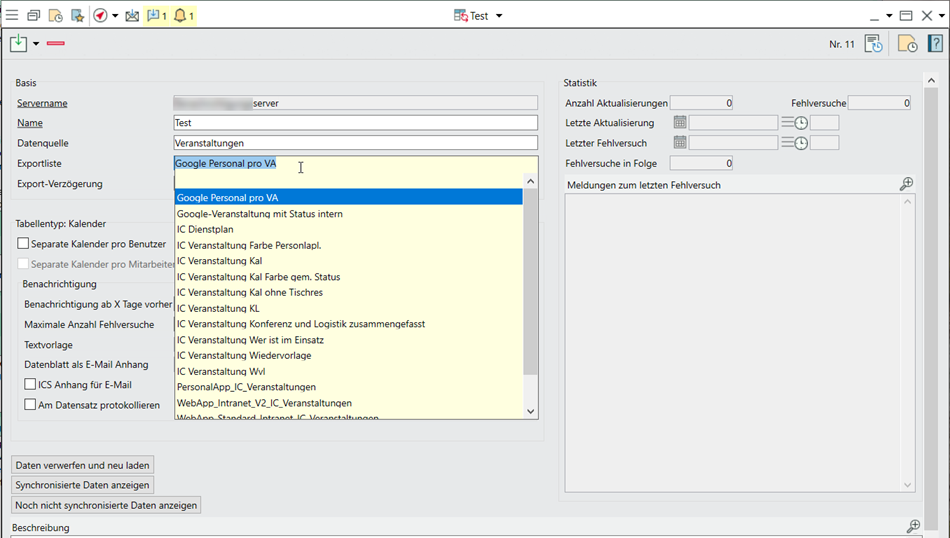Open the envelope inbox icon
Screen dimensions: 950x538
pos(132,16)
